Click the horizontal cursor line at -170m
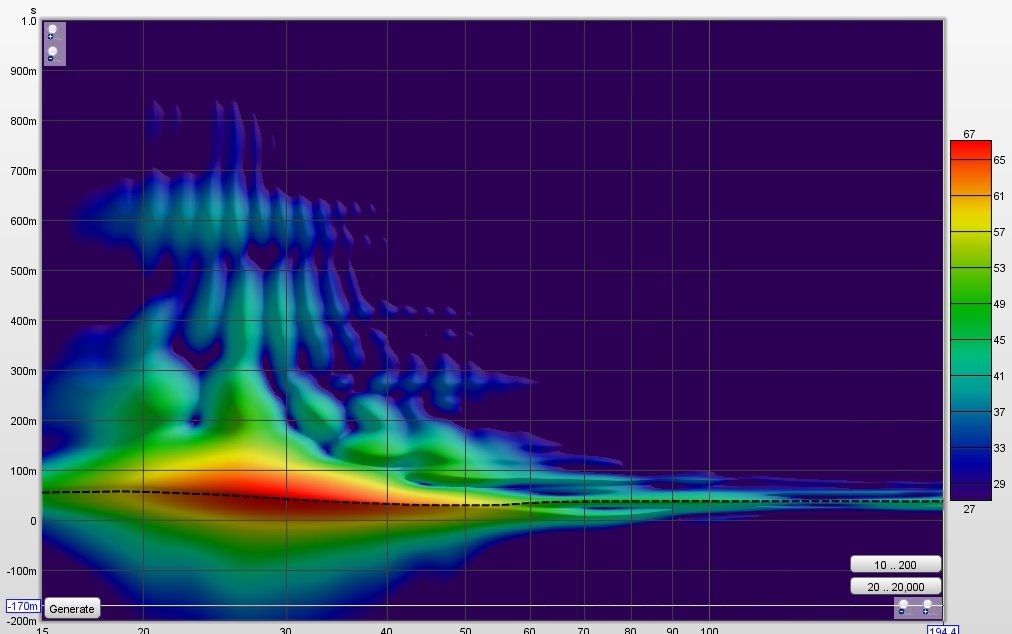Viewport: 1012px width, 634px height. [x=491, y=606]
